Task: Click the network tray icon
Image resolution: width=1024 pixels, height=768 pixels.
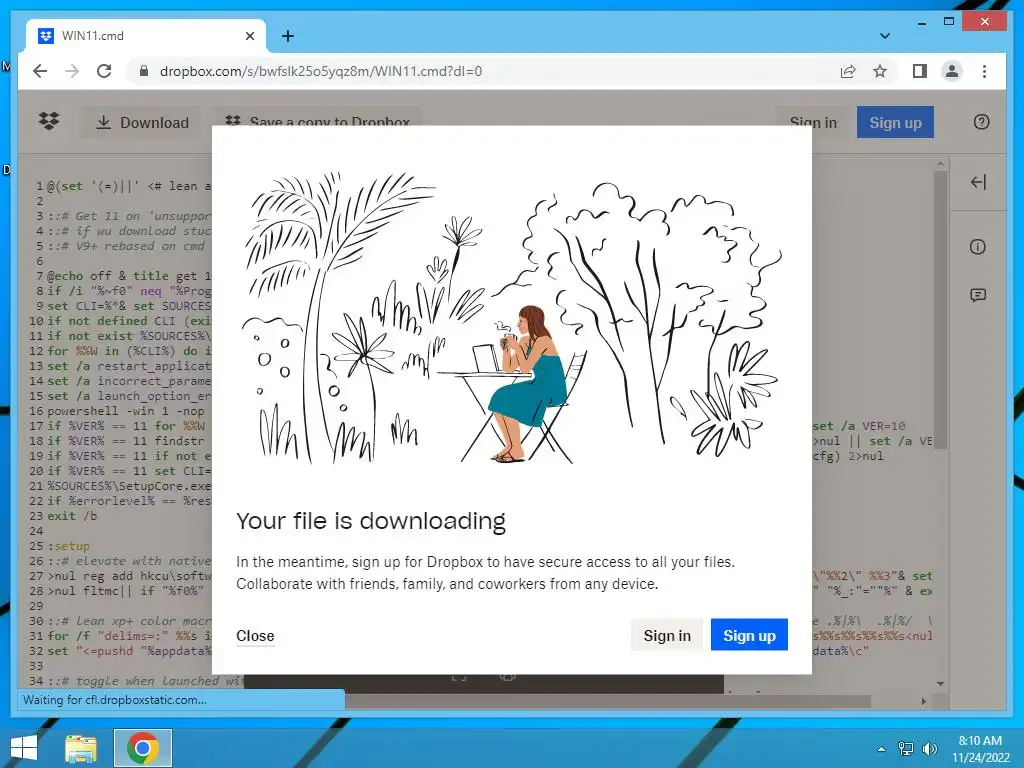Action: click(x=906, y=748)
